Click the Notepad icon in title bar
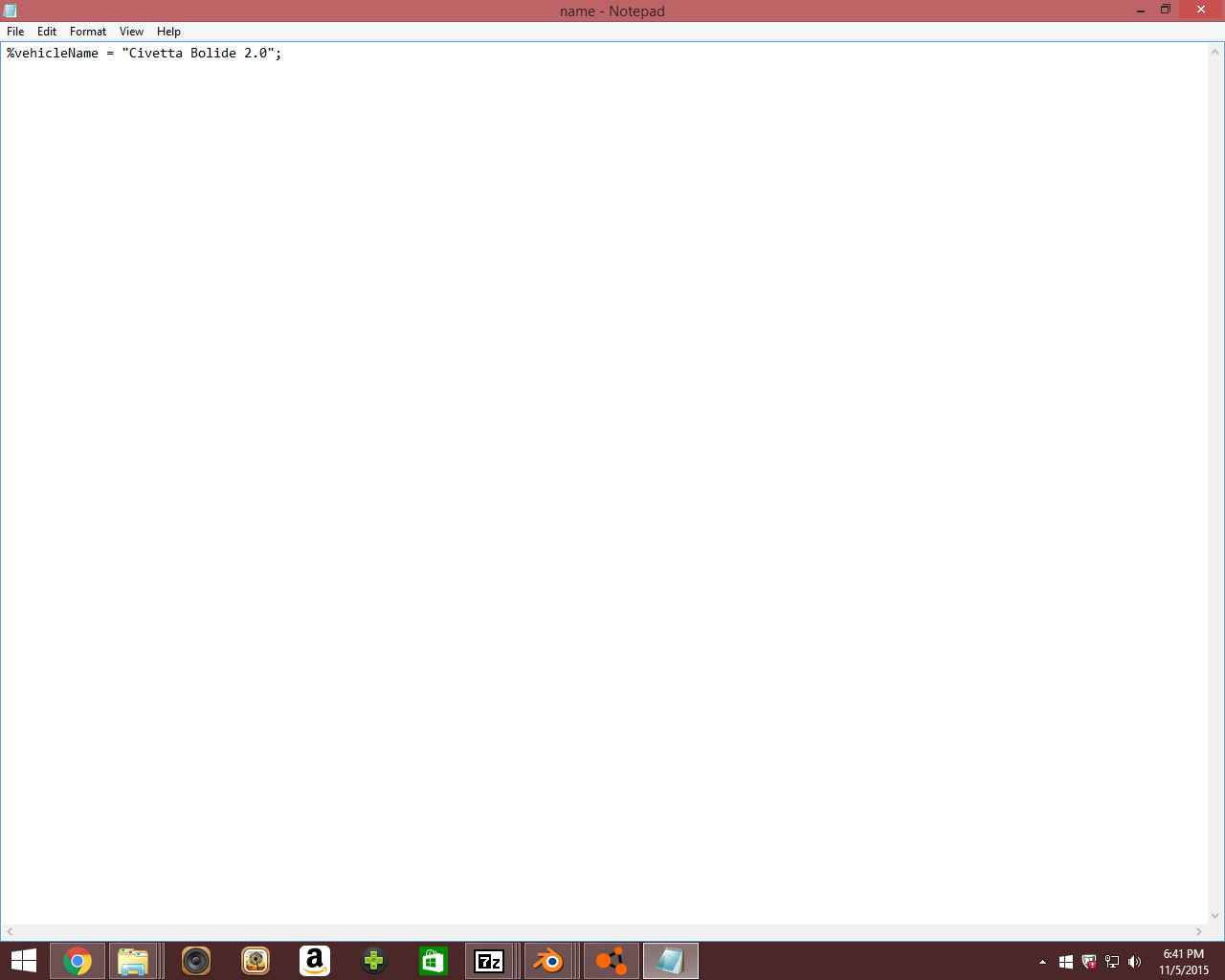1225x980 pixels. tap(11, 11)
